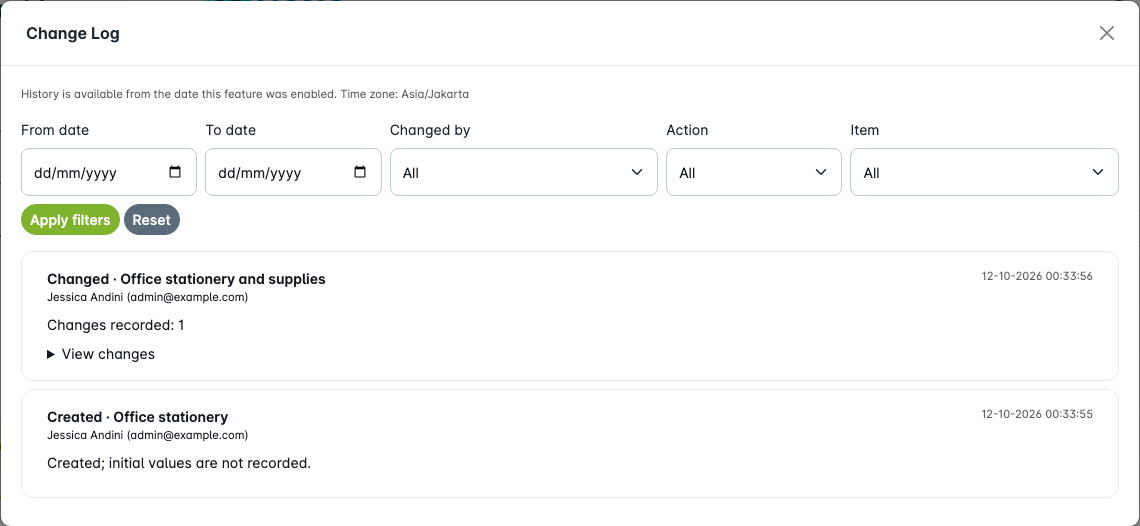Open the From date calendar picker icon

(174, 172)
